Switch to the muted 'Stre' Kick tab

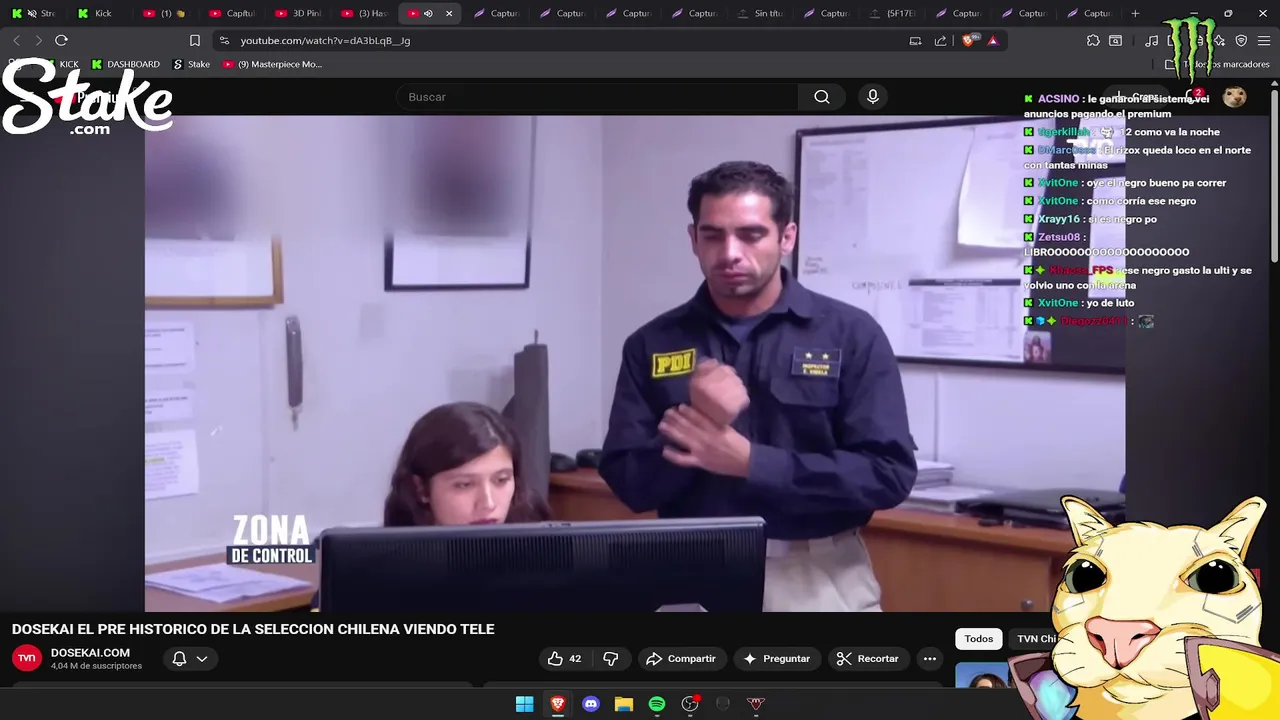point(34,14)
